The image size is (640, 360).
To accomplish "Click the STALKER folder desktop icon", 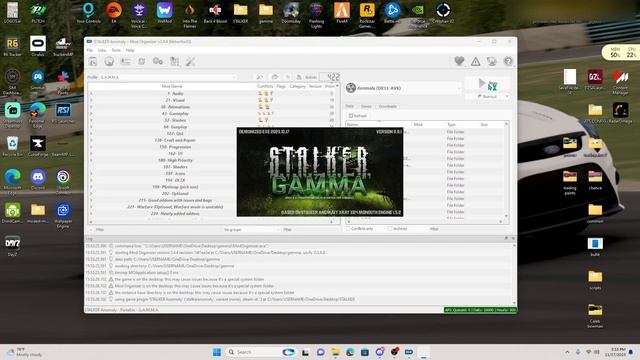I will click(240, 13).
